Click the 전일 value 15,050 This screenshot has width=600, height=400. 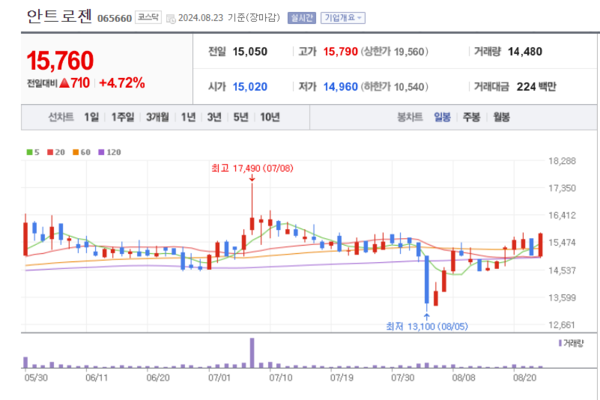pyautogui.click(x=250, y=52)
